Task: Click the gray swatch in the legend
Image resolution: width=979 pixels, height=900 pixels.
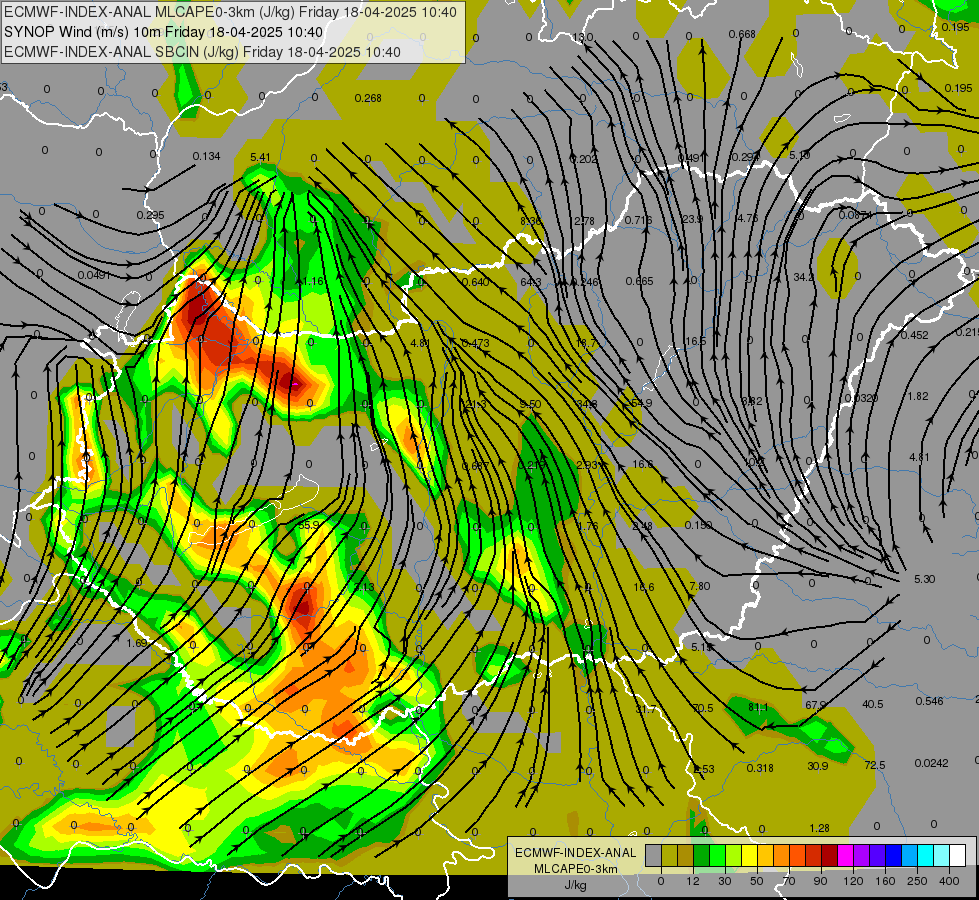Action: (x=653, y=856)
